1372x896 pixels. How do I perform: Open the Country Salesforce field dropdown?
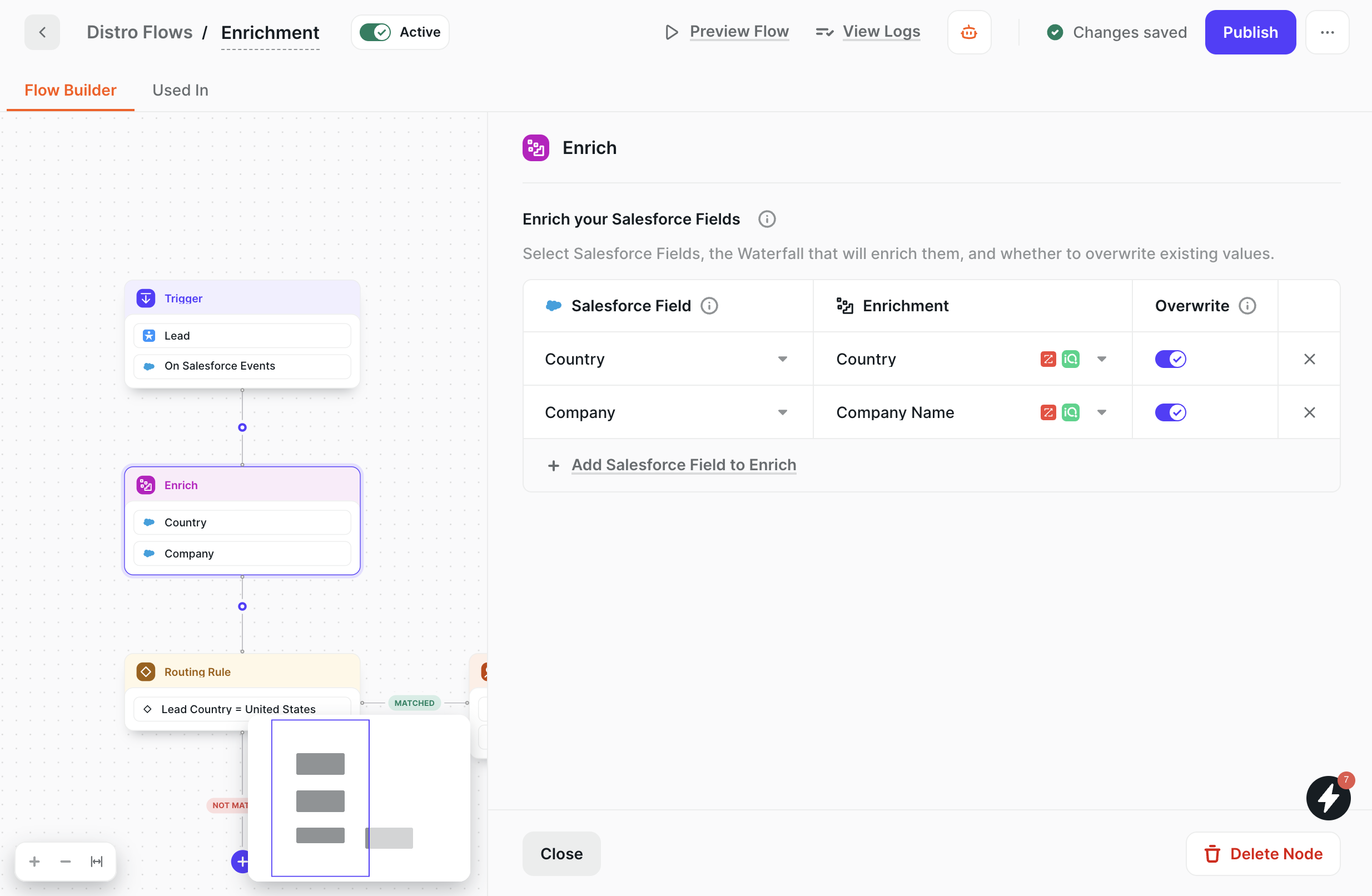tap(667, 359)
